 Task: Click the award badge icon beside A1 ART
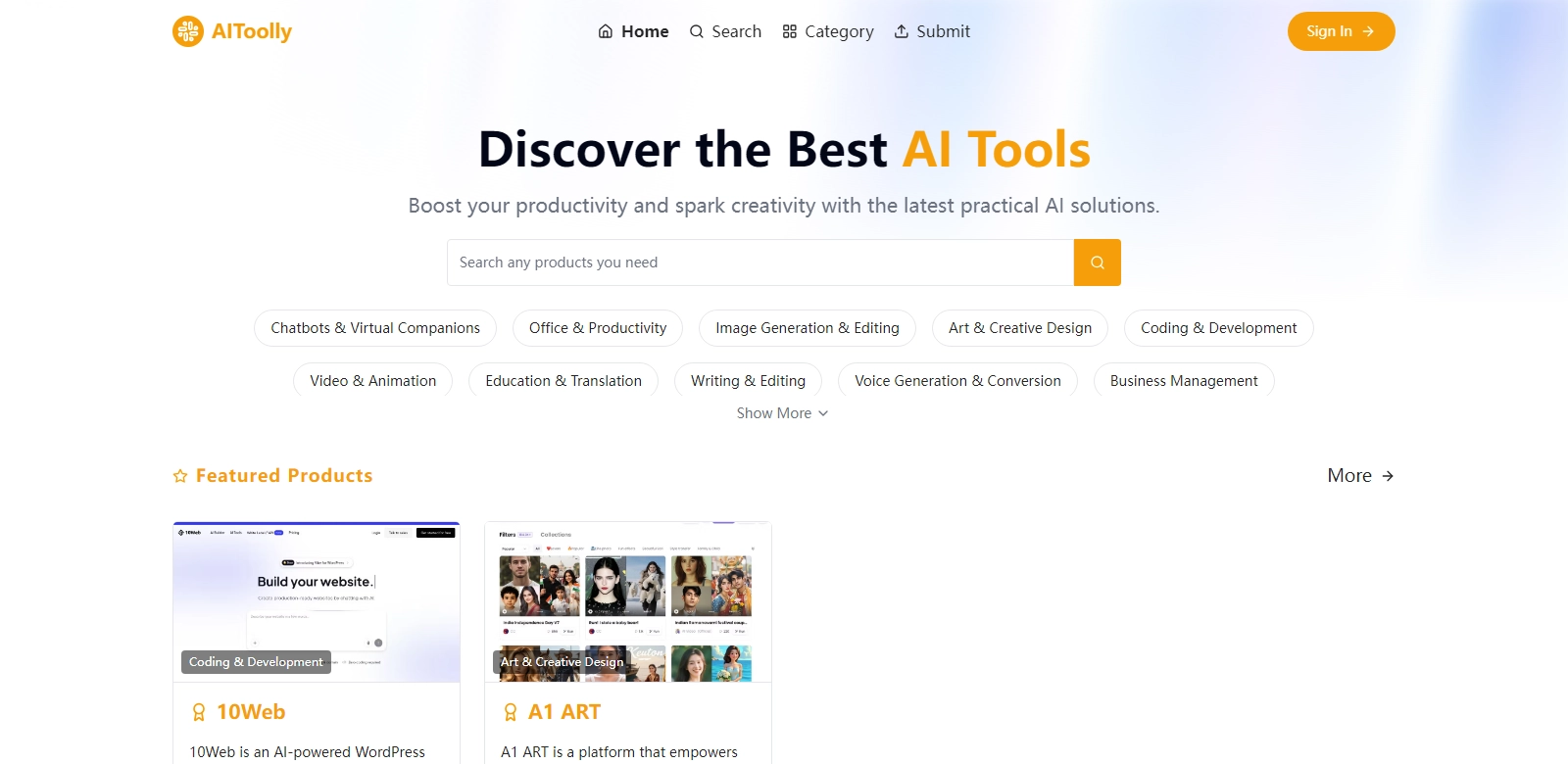tap(511, 712)
